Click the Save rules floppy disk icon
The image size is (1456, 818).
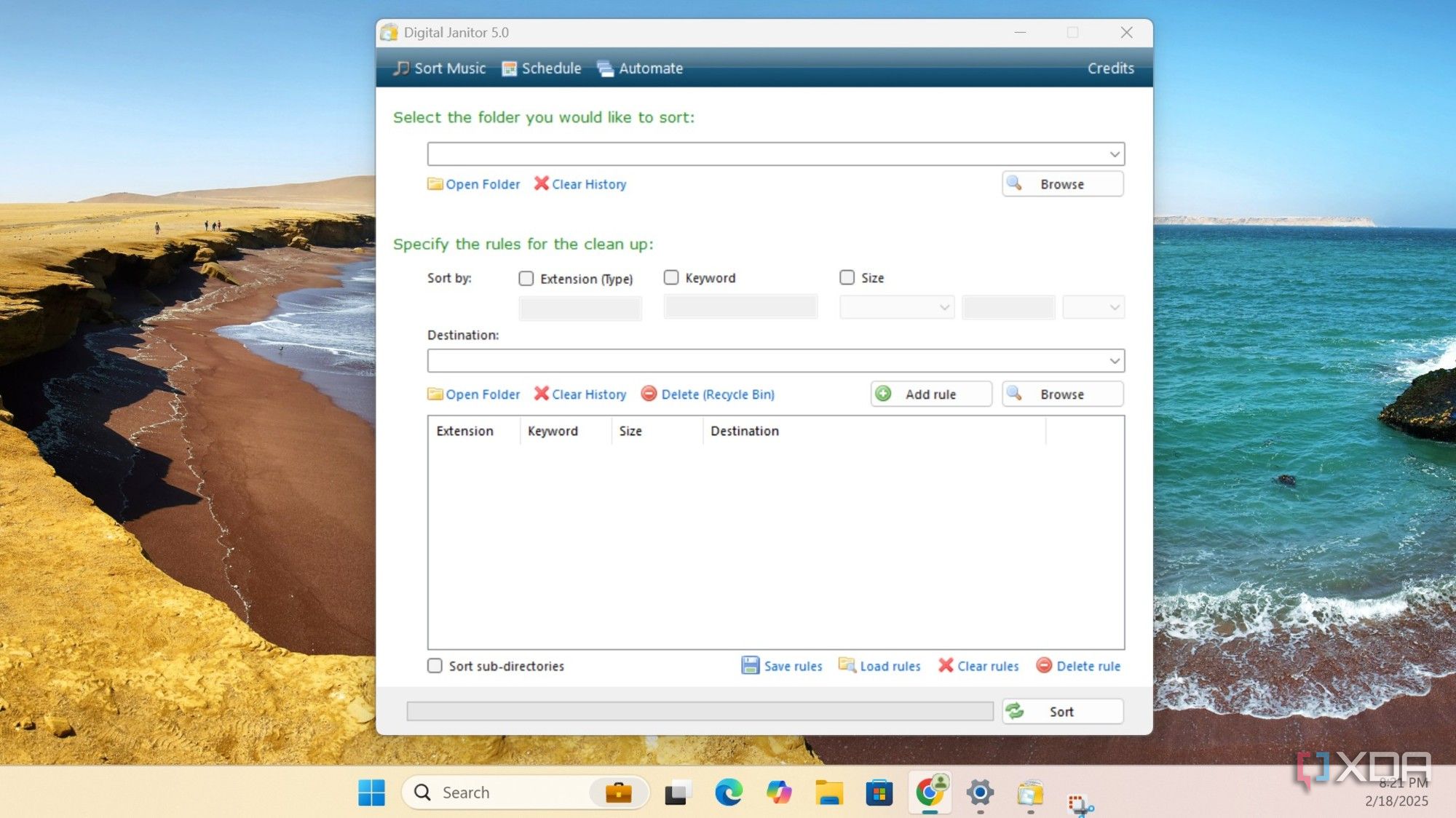[750, 665]
